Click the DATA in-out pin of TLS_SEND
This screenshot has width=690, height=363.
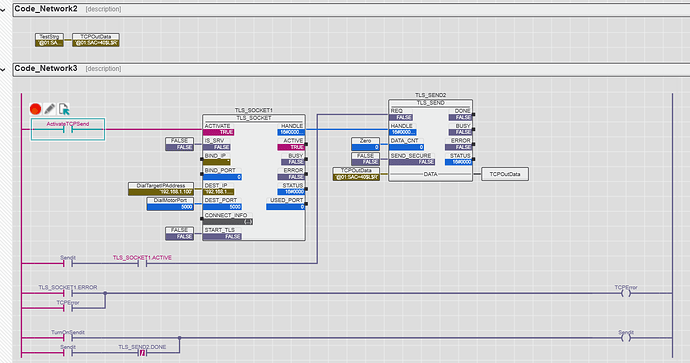[x=430, y=174]
